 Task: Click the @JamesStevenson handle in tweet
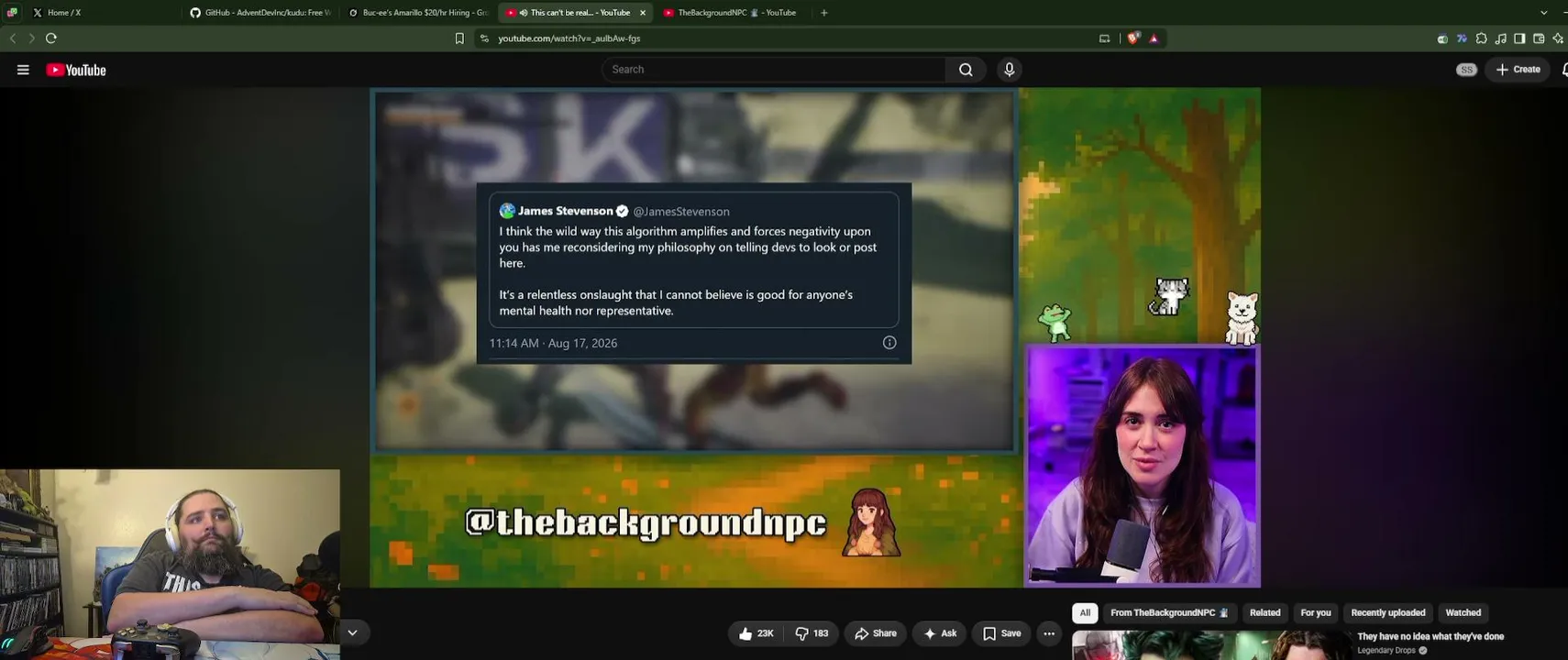pos(681,212)
